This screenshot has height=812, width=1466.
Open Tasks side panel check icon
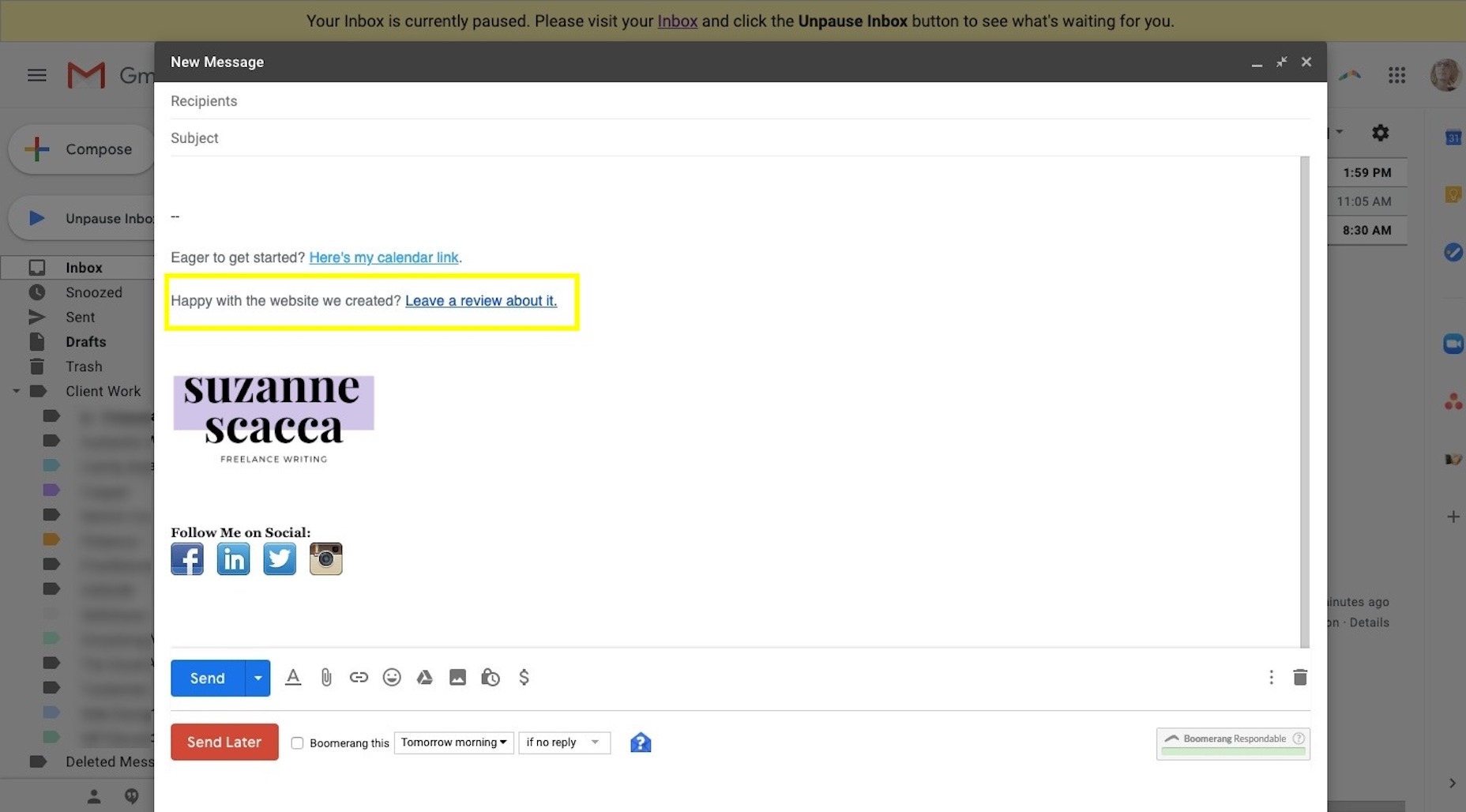[x=1453, y=253]
